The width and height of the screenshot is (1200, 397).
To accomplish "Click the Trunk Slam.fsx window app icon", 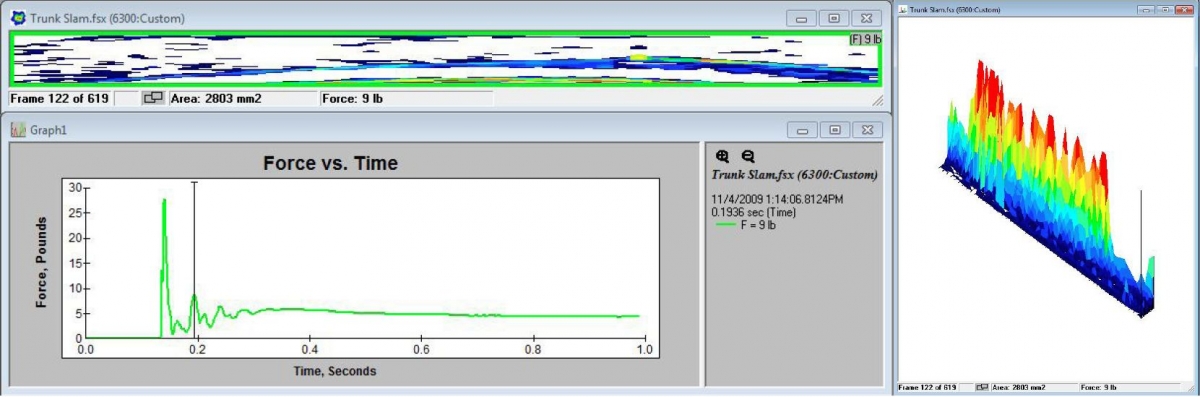I will point(17,18).
